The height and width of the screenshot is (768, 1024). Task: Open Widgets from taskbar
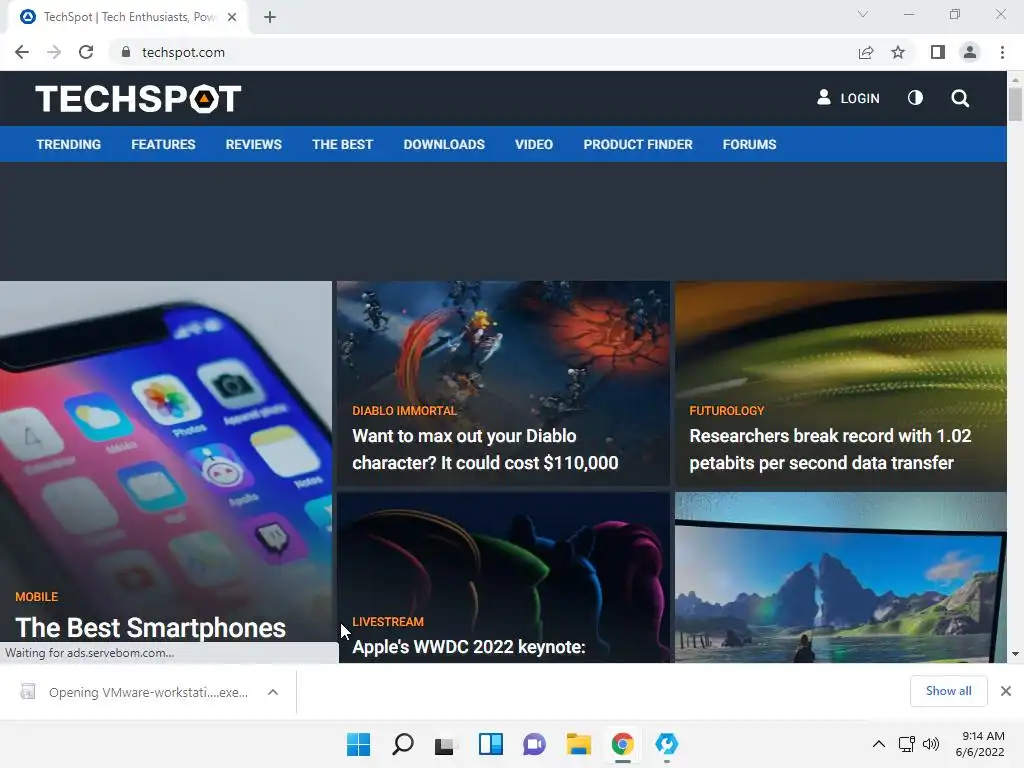pos(490,744)
